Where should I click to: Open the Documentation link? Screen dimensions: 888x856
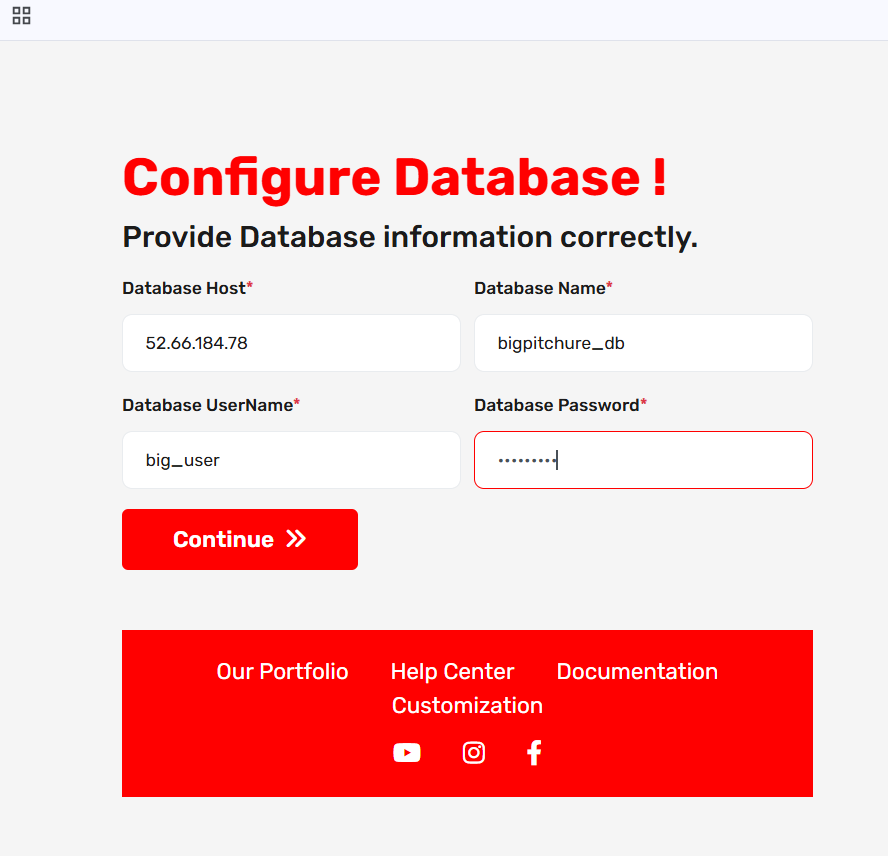pos(637,671)
